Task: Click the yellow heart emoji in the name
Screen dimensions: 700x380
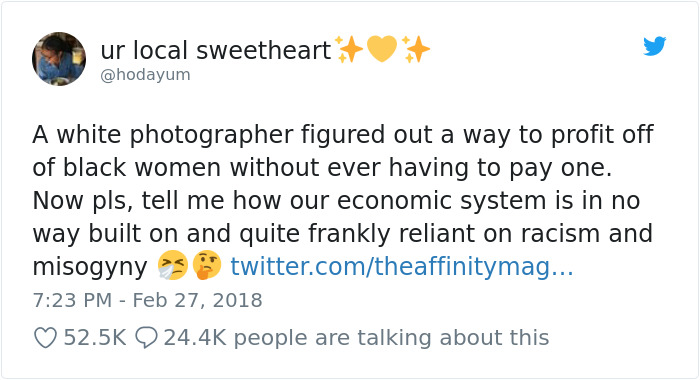Action: click(x=382, y=48)
